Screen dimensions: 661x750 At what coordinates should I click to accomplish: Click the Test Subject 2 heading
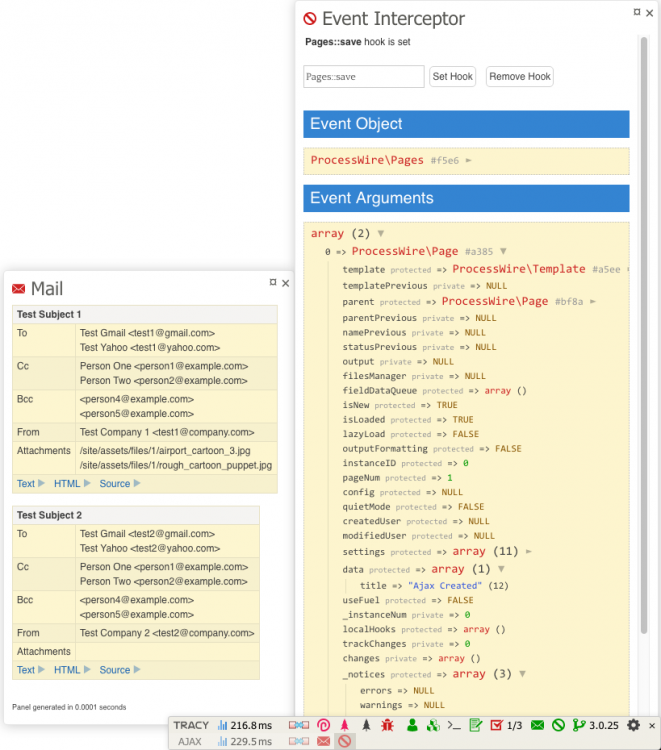pyautogui.click(x=49, y=515)
